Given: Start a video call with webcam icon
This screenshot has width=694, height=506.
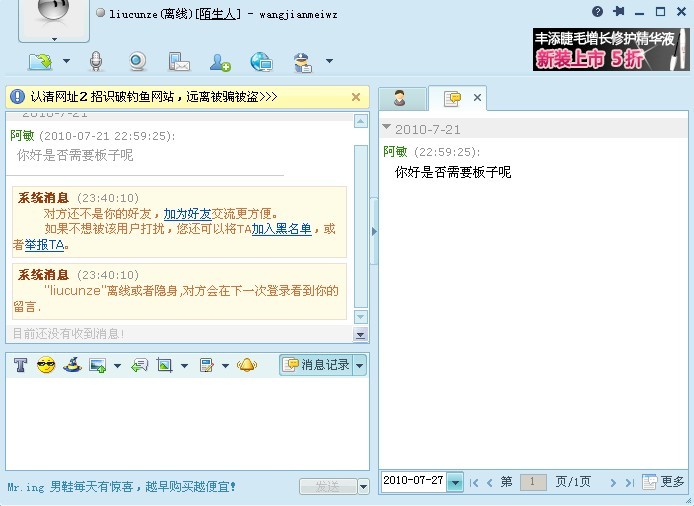Looking at the screenshot, I should tap(137, 62).
